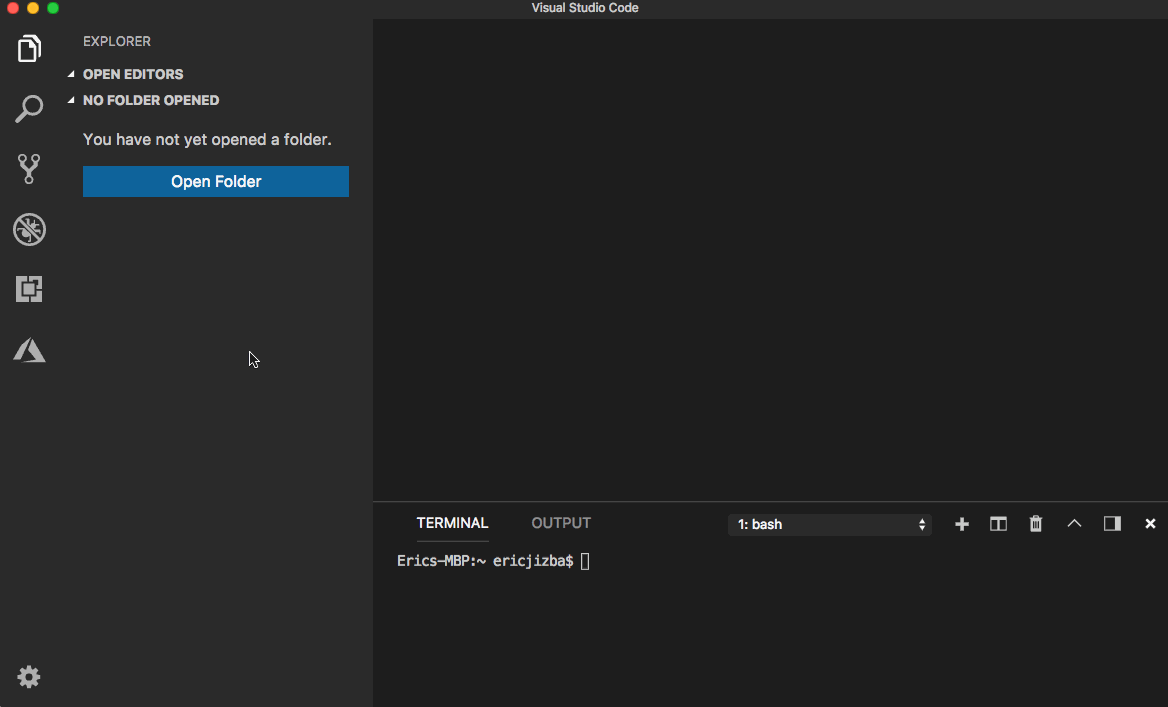Viewport: 1168px width, 707px height.
Task: Open the Source Control view icon
Action: 29,169
